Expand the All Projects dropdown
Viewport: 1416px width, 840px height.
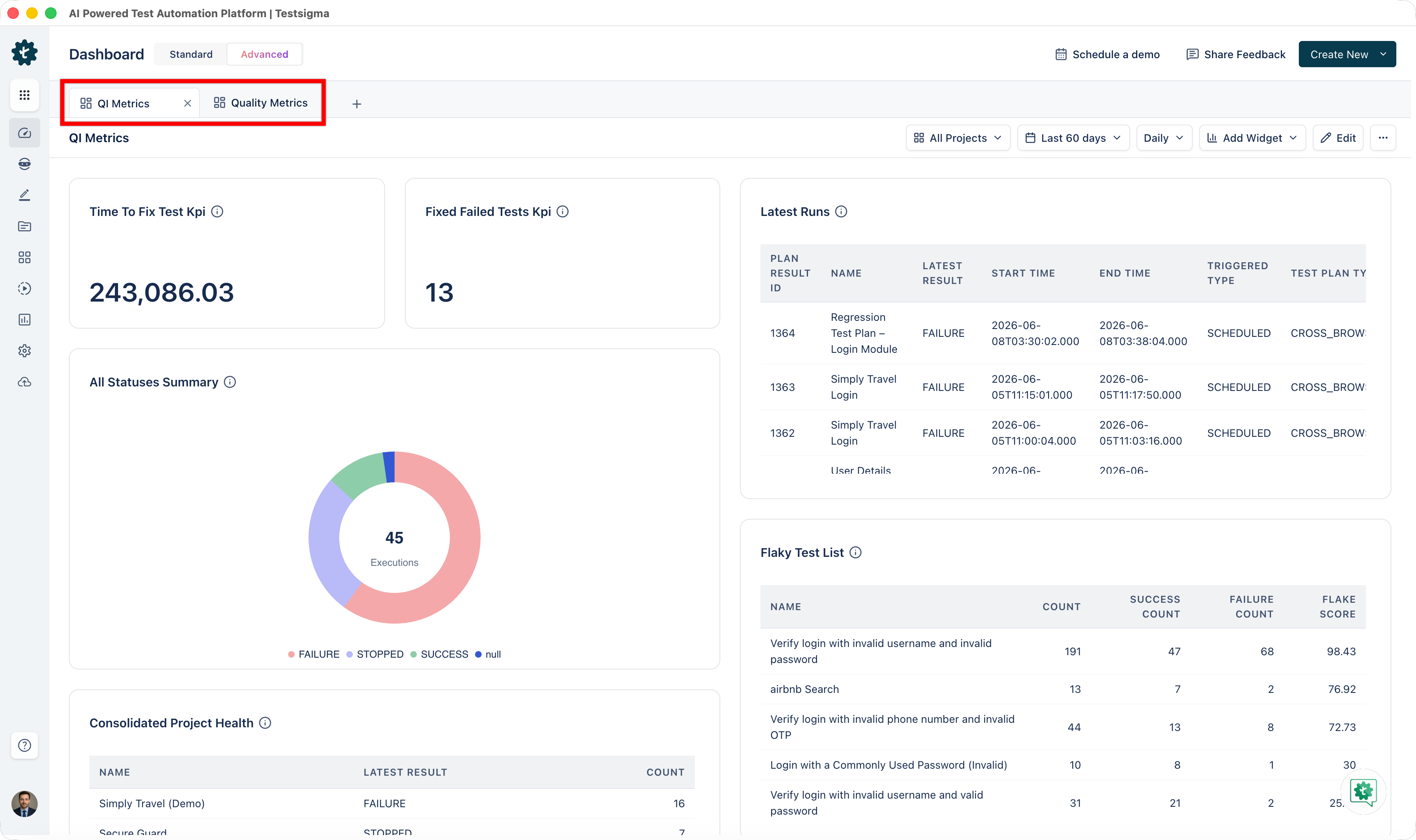958,138
